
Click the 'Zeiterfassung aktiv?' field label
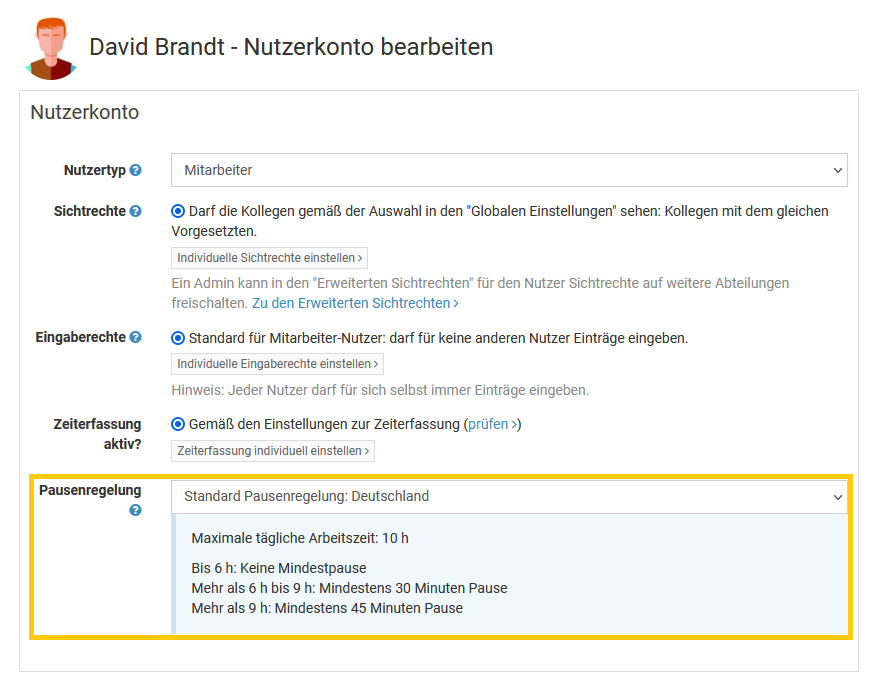tap(97, 433)
